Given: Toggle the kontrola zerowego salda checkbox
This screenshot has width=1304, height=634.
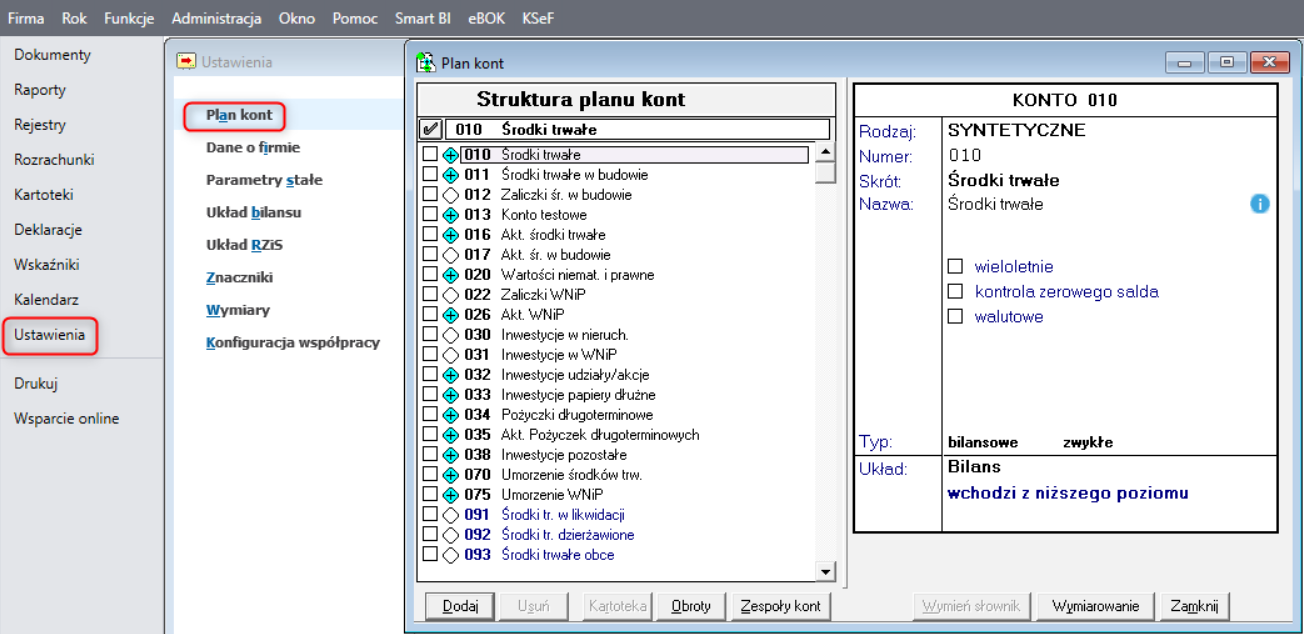Looking at the screenshot, I should tap(955, 292).
